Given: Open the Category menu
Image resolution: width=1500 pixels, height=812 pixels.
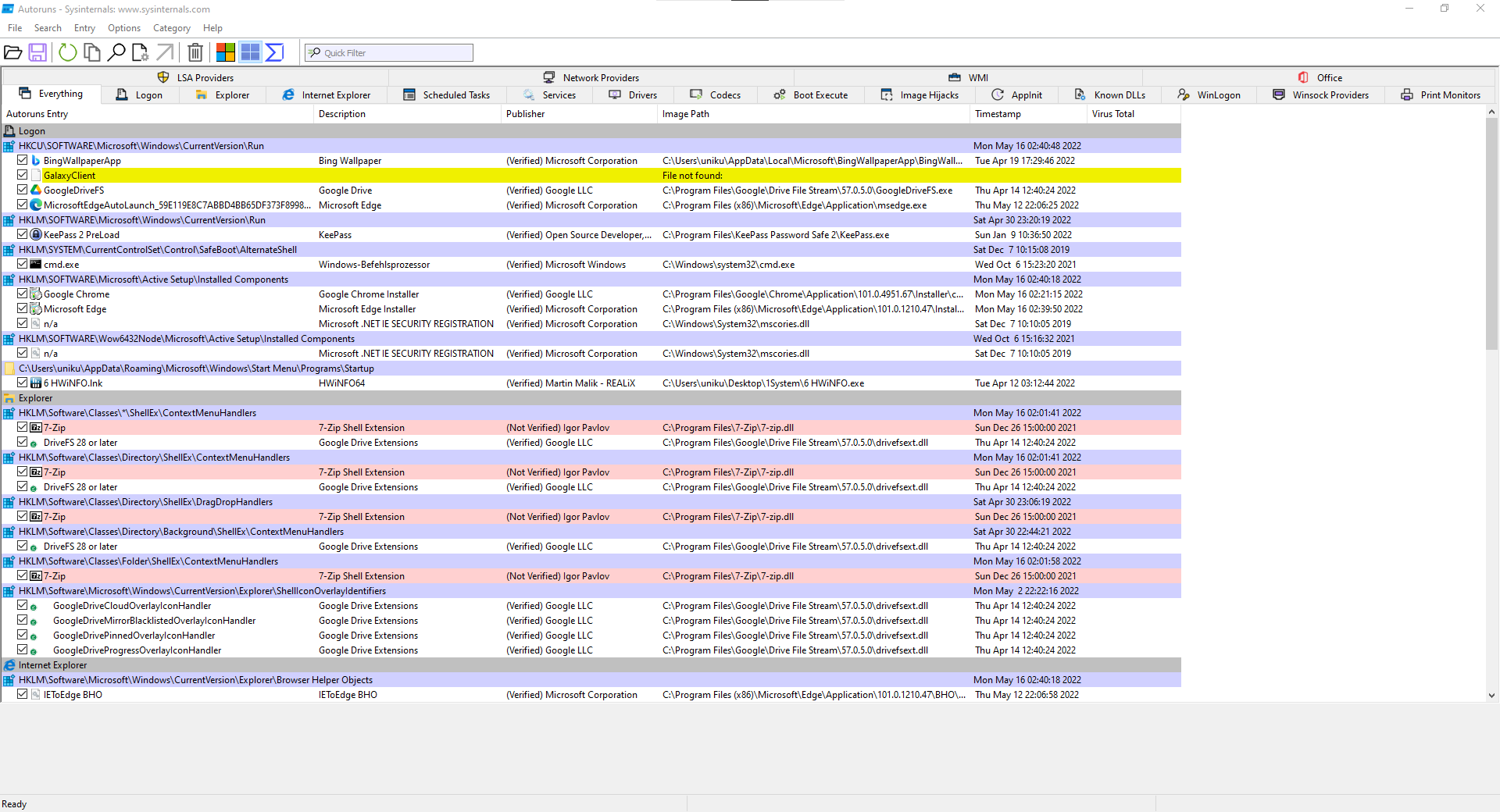Looking at the screenshot, I should coord(172,28).
